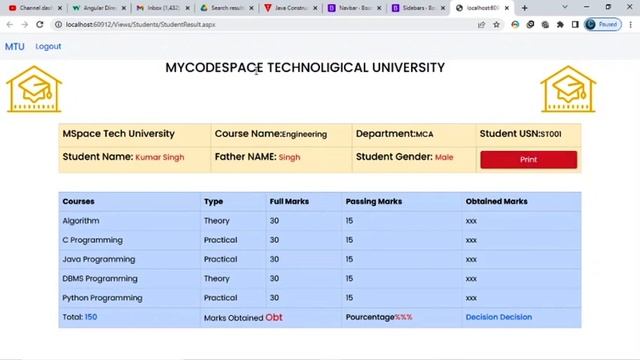This screenshot has height=360, width=640.
Task: Click the grey globe extension icon in the toolbar
Action: coord(545,25)
